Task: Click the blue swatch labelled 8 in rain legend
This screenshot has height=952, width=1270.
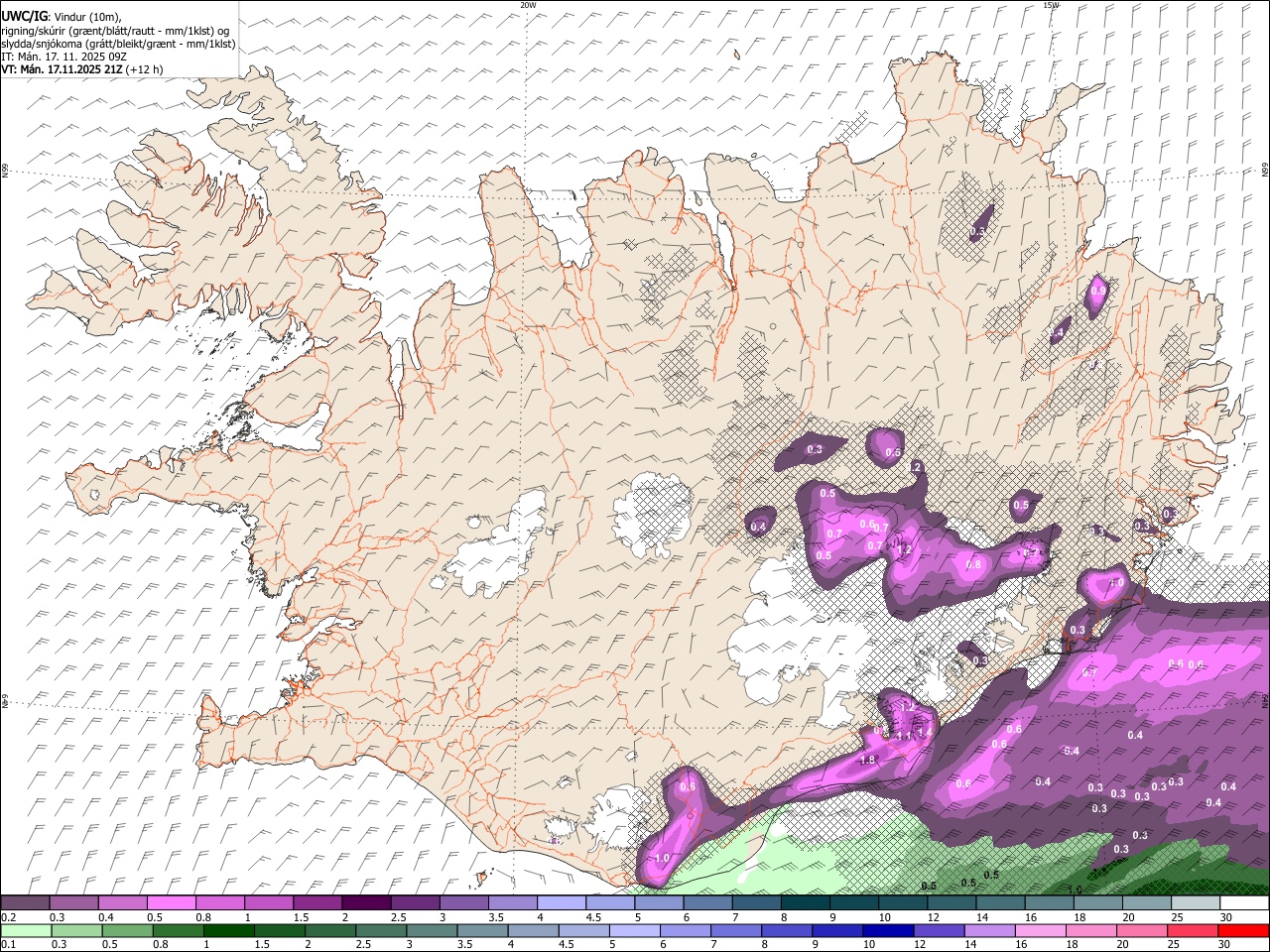Action: [787, 930]
